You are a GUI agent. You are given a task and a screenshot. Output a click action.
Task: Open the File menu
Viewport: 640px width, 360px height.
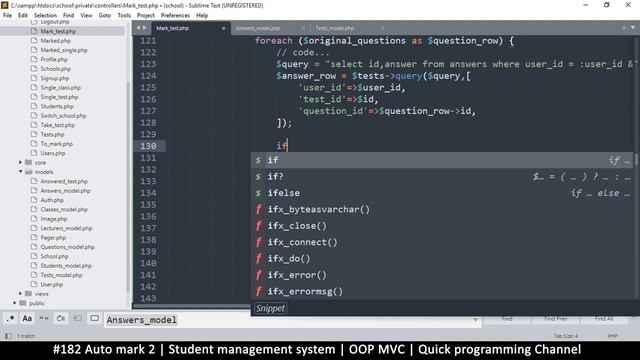coord(7,16)
